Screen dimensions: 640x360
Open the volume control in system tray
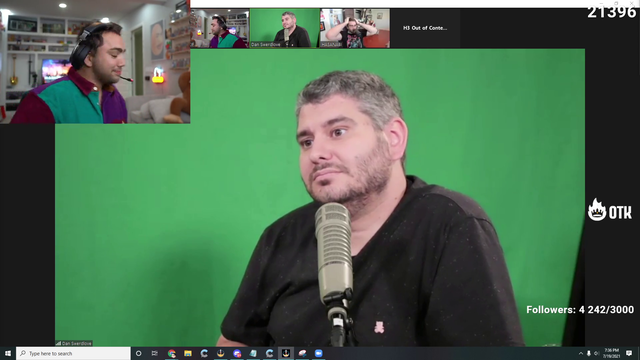coord(596,353)
